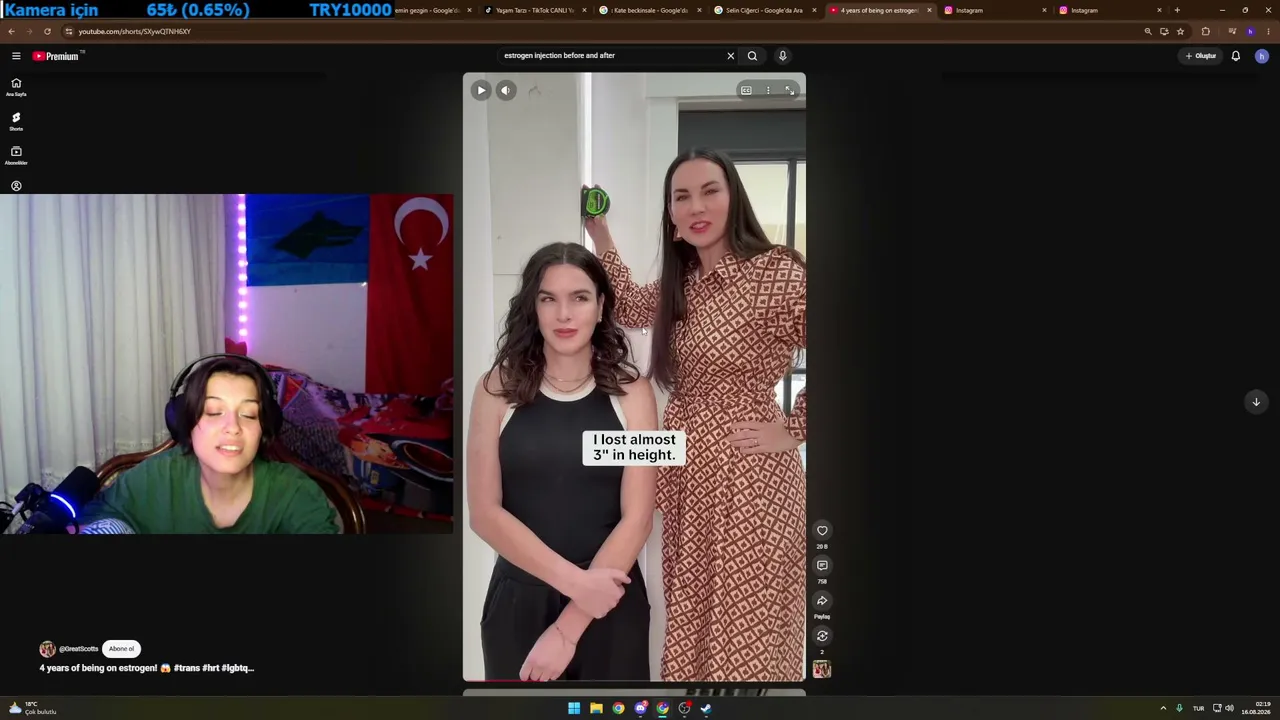Seek using the Short's red progress bar
This screenshot has height=720, width=1280.
634,681
